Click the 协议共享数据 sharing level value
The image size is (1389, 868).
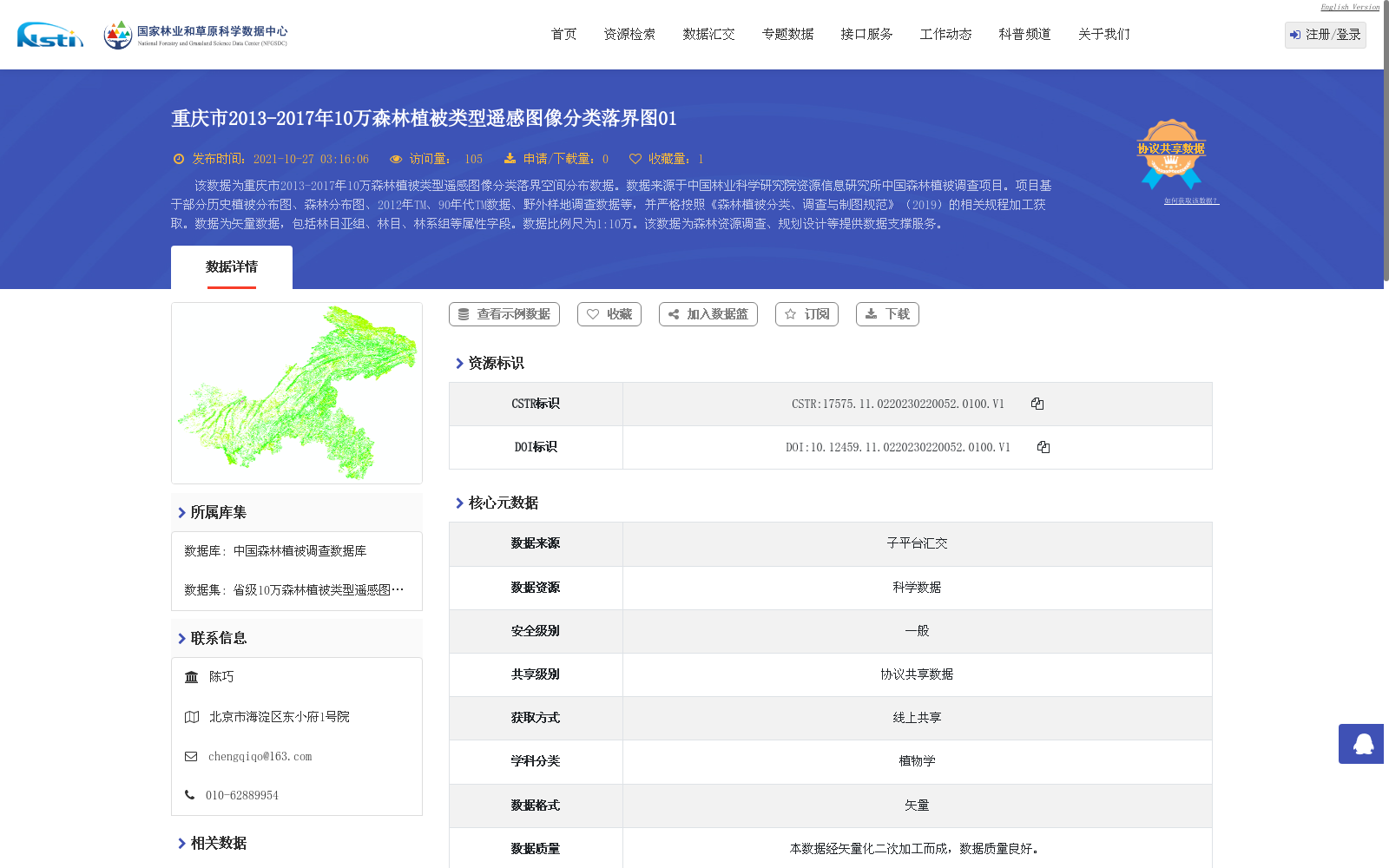[917, 674]
